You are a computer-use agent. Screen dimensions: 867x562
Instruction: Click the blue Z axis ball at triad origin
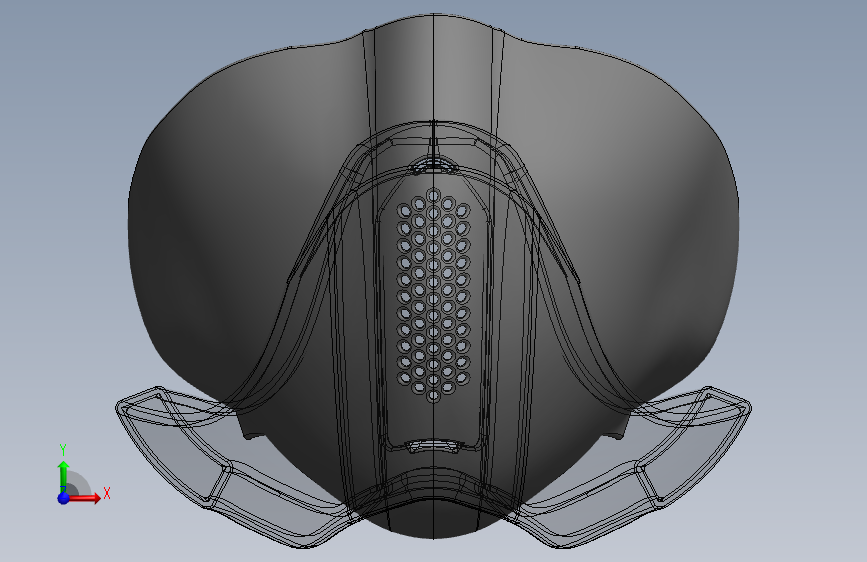pyautogui.click(x=63, y=498)
